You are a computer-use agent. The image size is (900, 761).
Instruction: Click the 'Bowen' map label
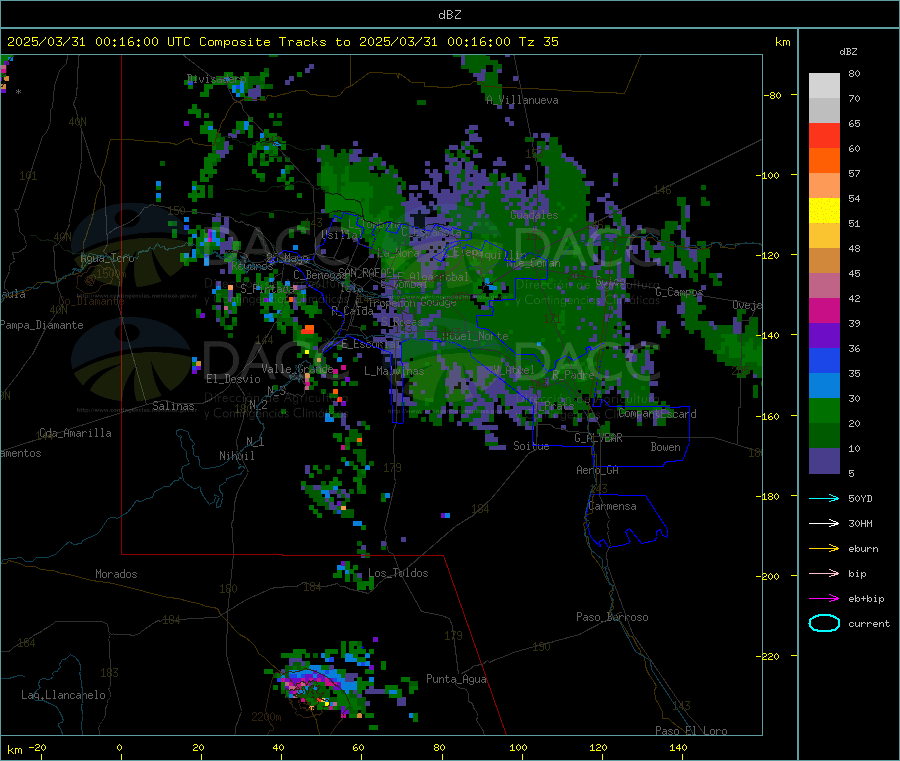[x=665, y=446]
